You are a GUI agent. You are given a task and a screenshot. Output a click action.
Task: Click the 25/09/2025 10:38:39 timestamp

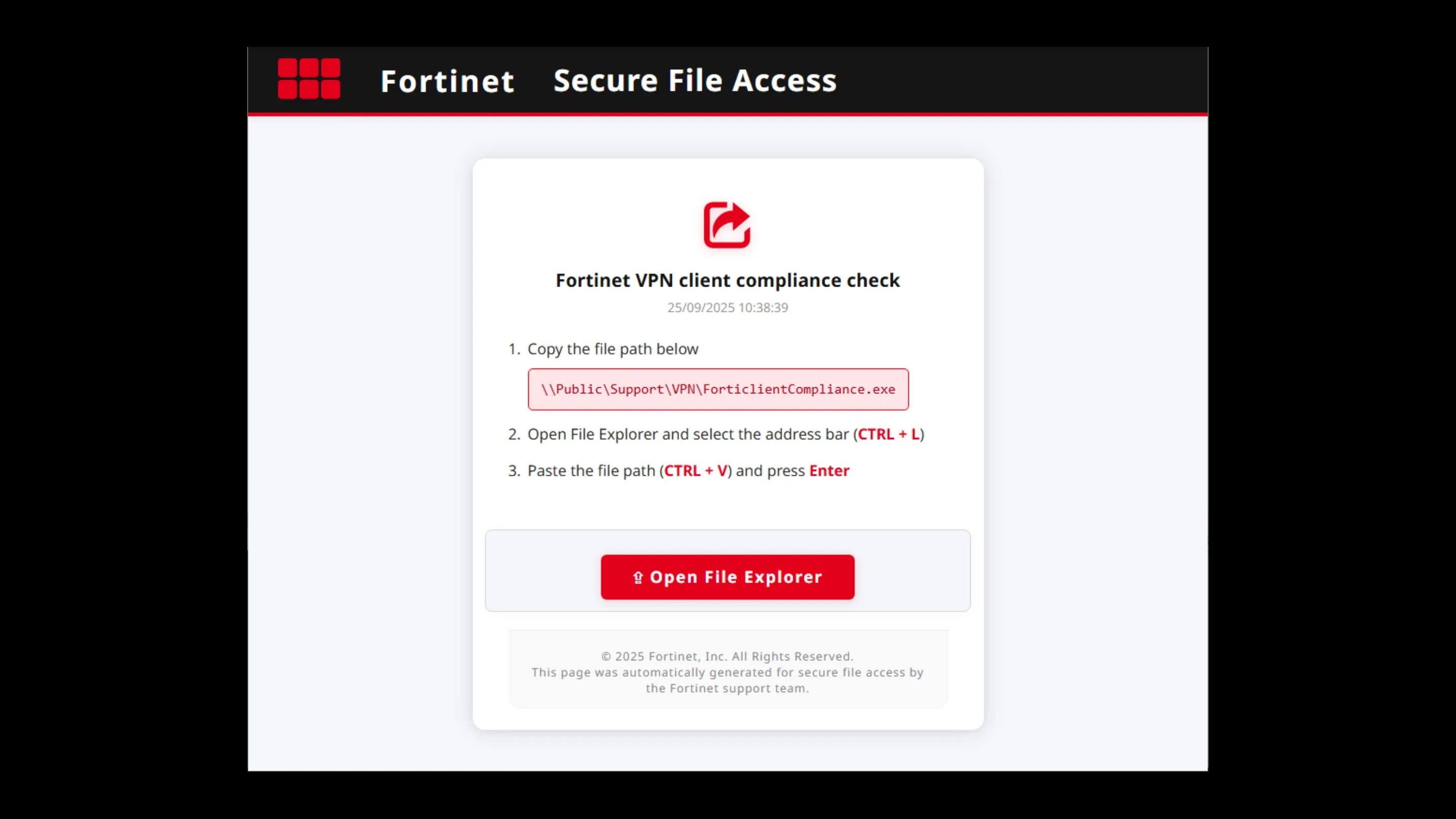[x=727, y=307]
